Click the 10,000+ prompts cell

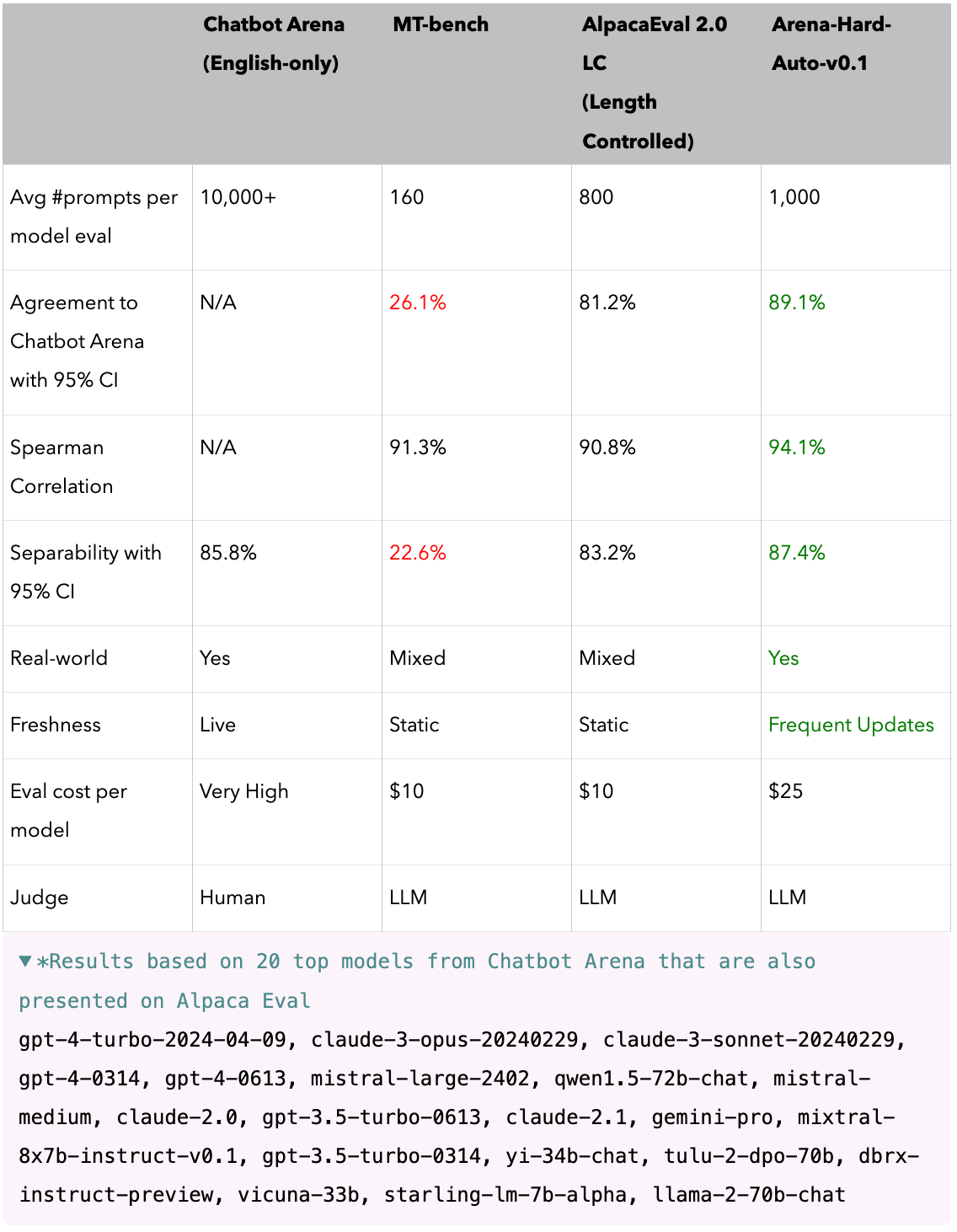[x=238, y=197]
